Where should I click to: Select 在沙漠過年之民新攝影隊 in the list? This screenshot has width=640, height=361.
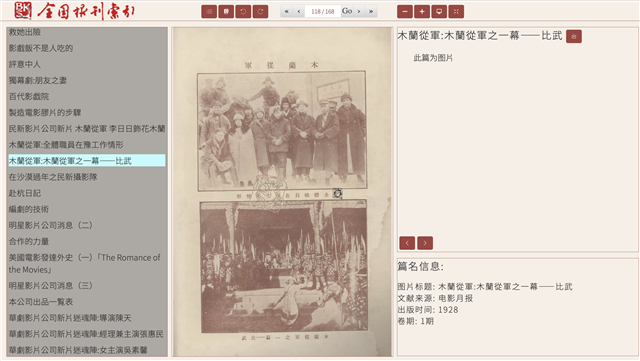coord(53,177)
